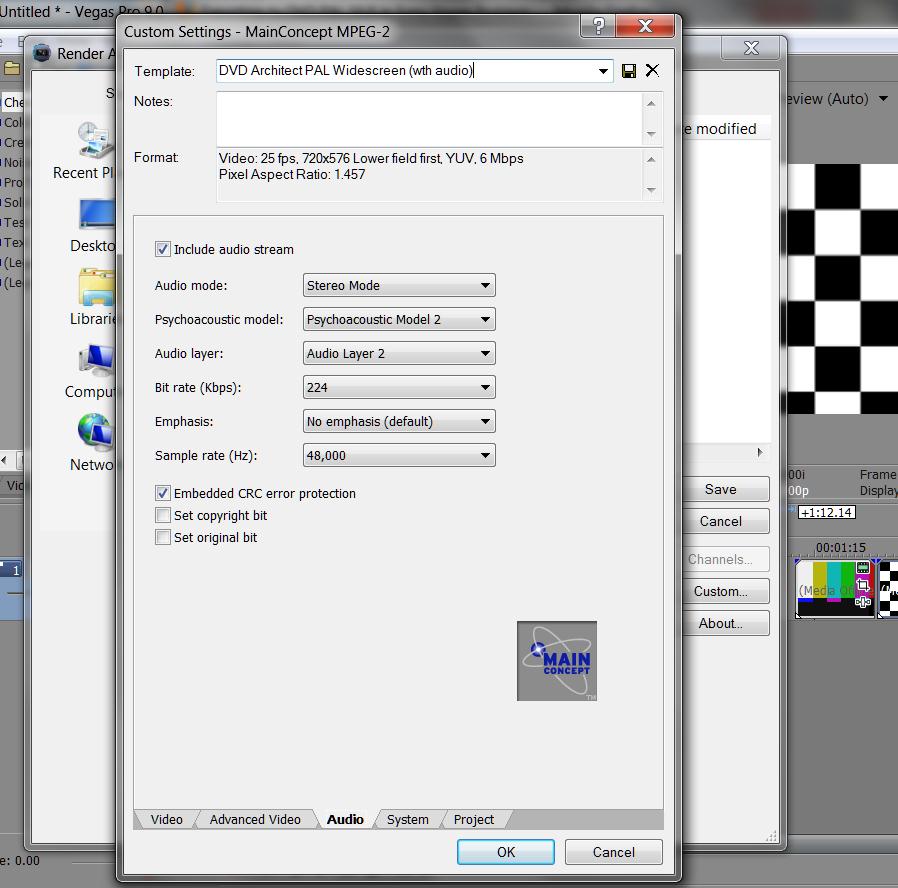Click the Notes text field
Screen dimensions: 898x888
click(429, 119)
